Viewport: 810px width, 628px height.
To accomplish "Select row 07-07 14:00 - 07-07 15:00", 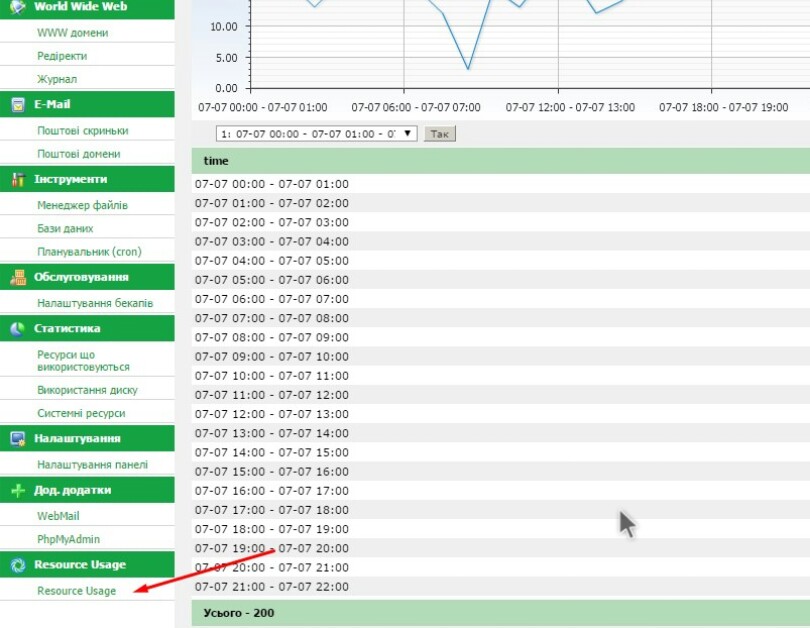I will [501, 452].
